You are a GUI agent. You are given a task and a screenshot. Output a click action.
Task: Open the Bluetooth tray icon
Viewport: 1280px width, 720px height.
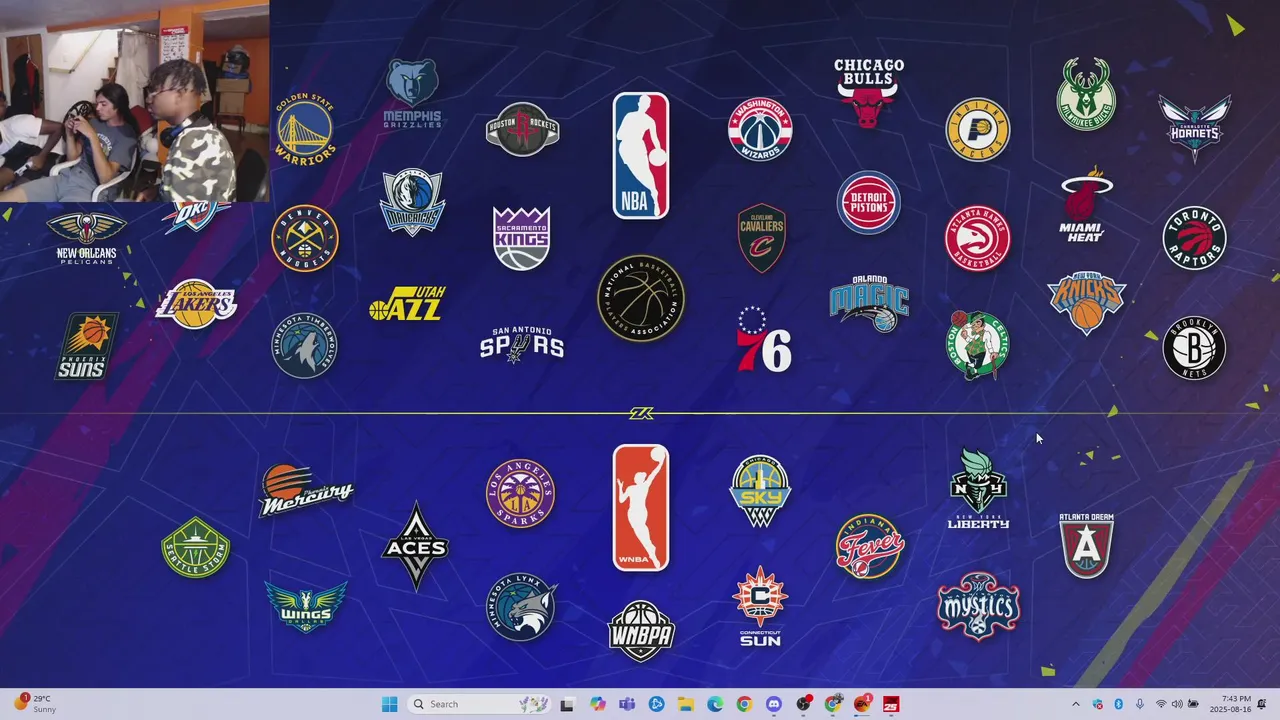(x=1118, y=704)
